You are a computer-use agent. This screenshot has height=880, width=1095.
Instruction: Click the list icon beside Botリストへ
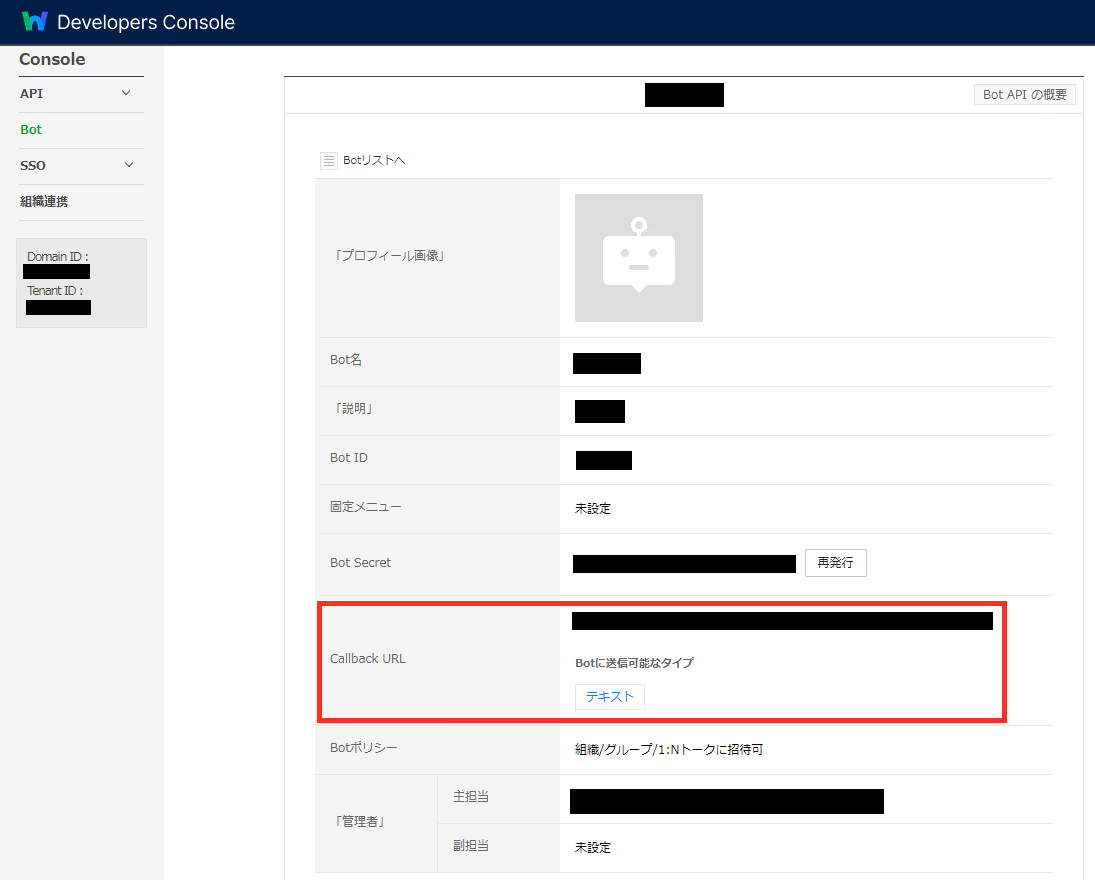(329, 160)
